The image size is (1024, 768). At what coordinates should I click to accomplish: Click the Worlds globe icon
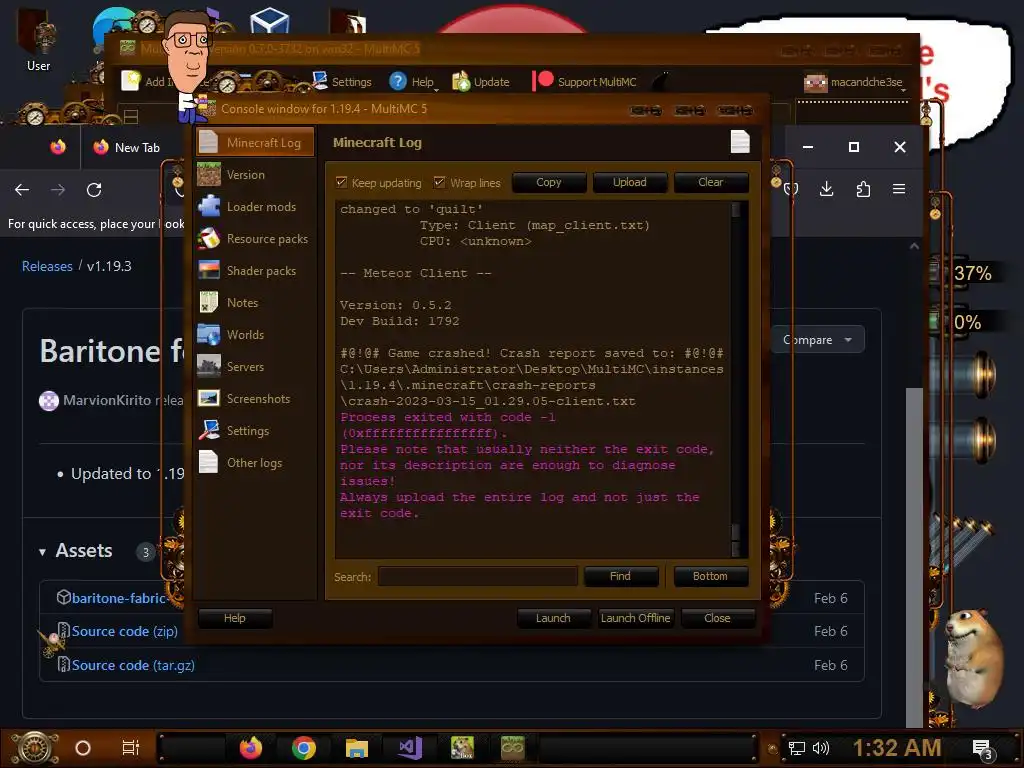(209, 334)
